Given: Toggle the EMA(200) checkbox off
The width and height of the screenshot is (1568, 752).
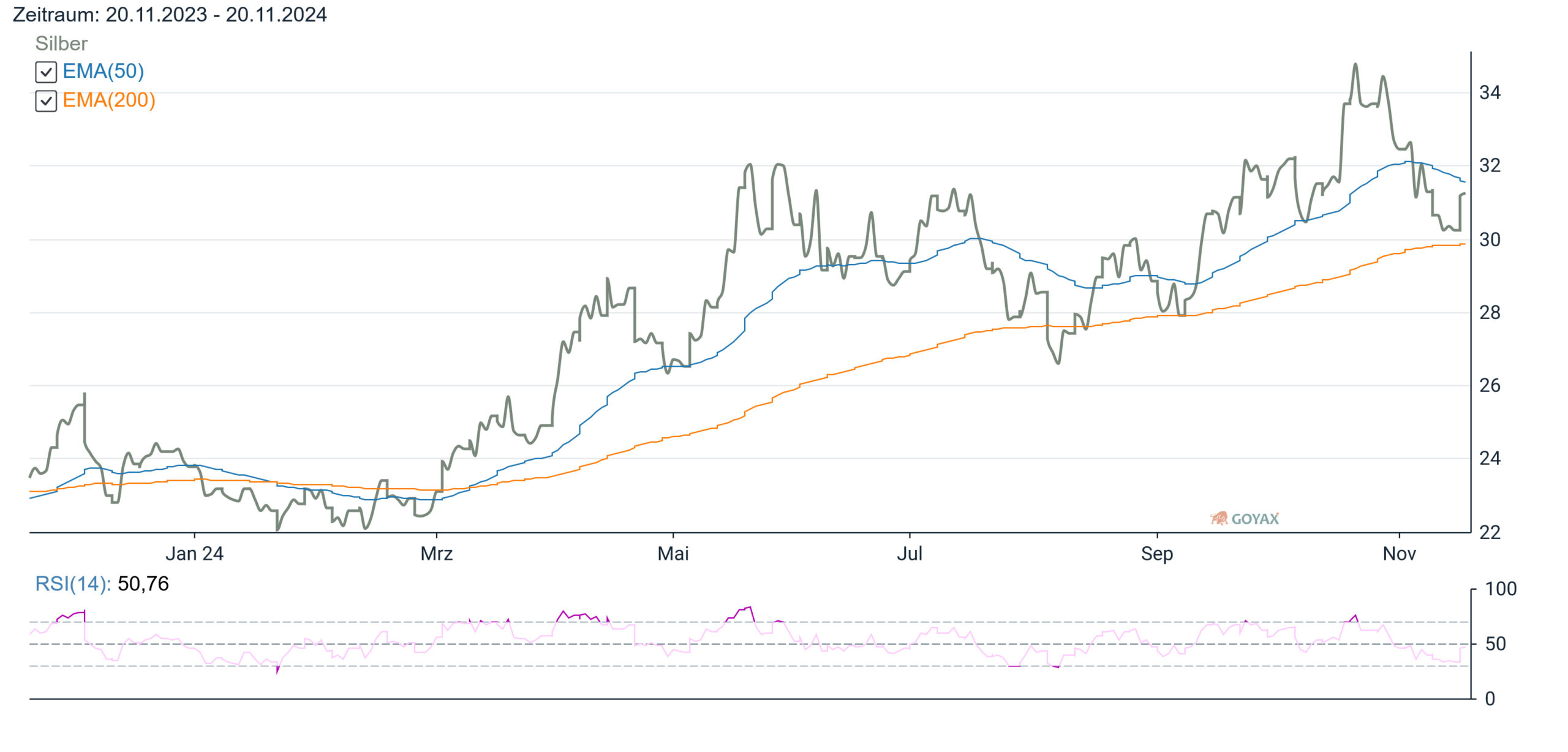Looking at the screenshot, I should (46, 101).
